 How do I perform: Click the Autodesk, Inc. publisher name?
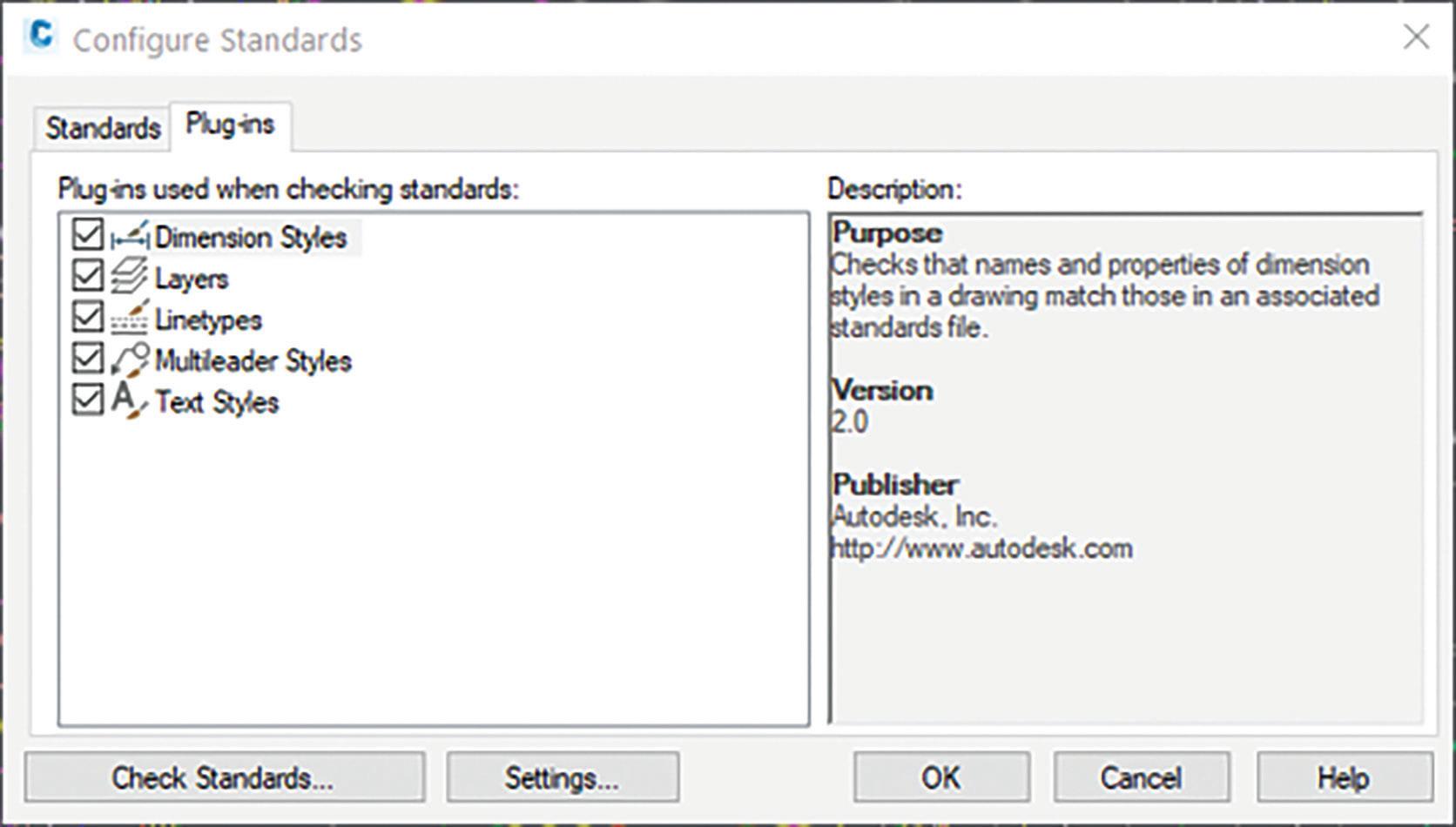(914, 517)
